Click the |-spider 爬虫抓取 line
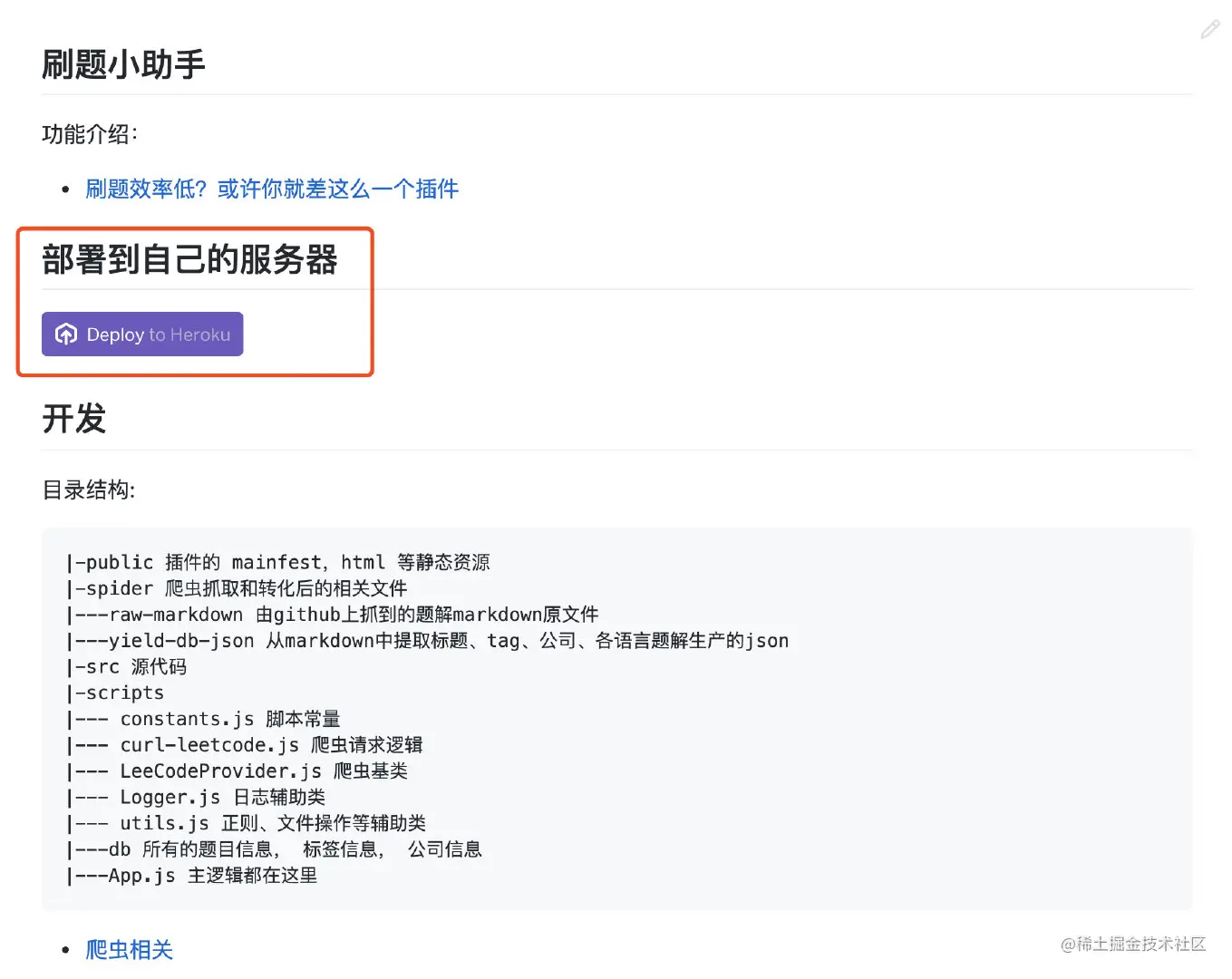Viewport: 1232px width, 979px height. tap(237, 588)
